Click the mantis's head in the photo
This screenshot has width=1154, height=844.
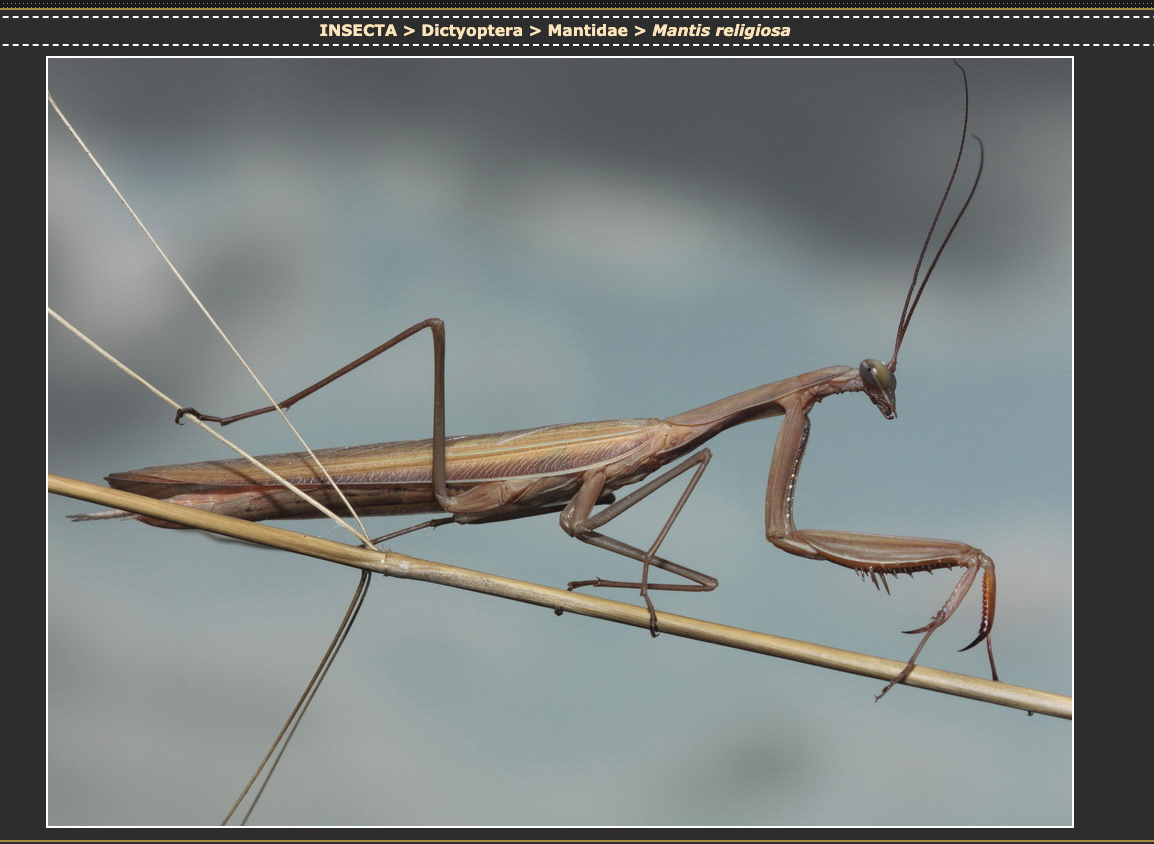pos(879,384)
